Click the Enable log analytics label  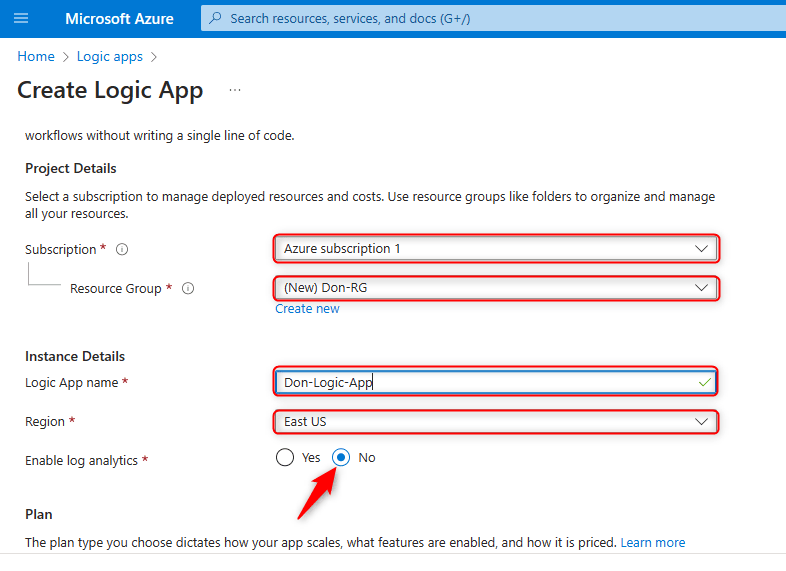[x=81, y=460]
